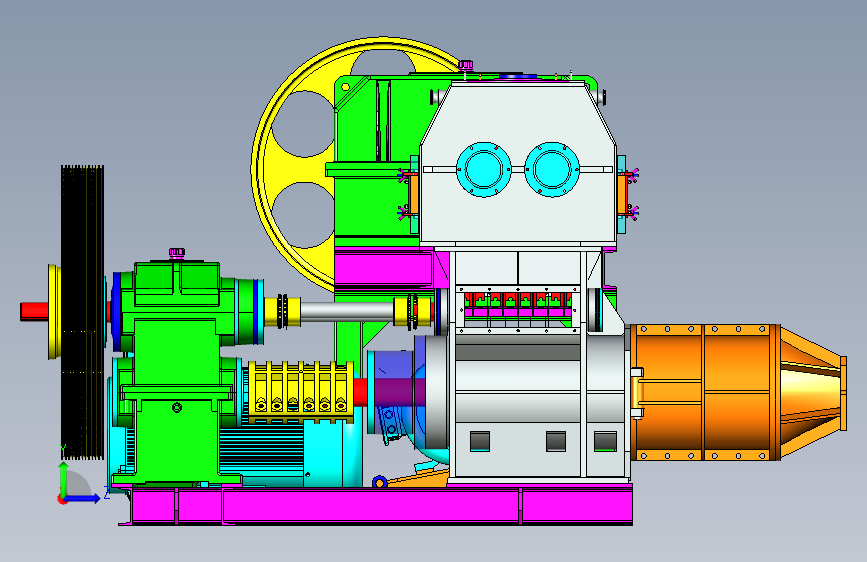Click the blue Z axis arrow

point(84,498)
